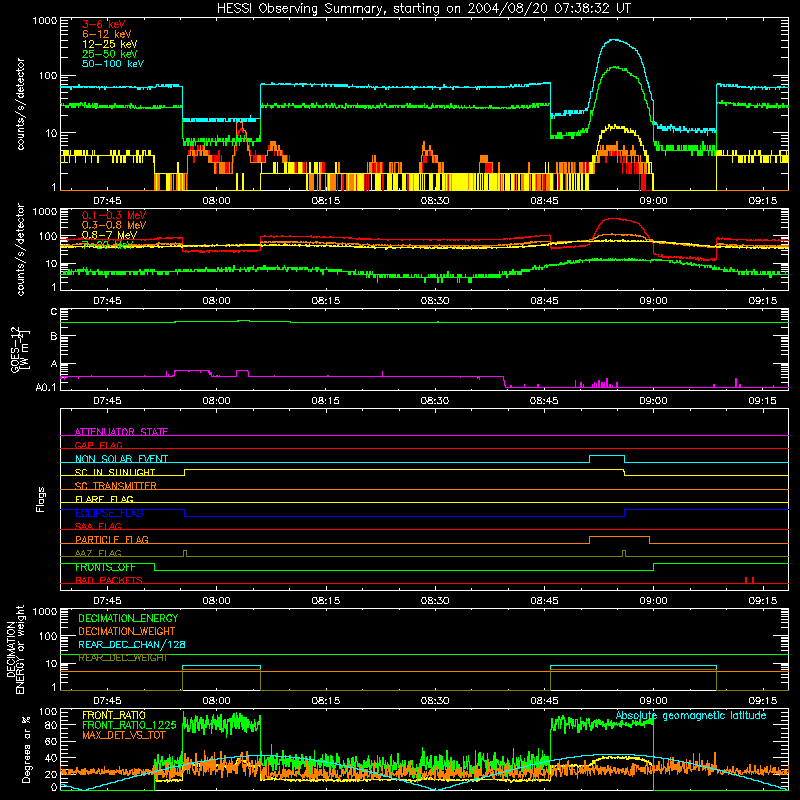Click the green "25-50 keV" legend entry

110,54
